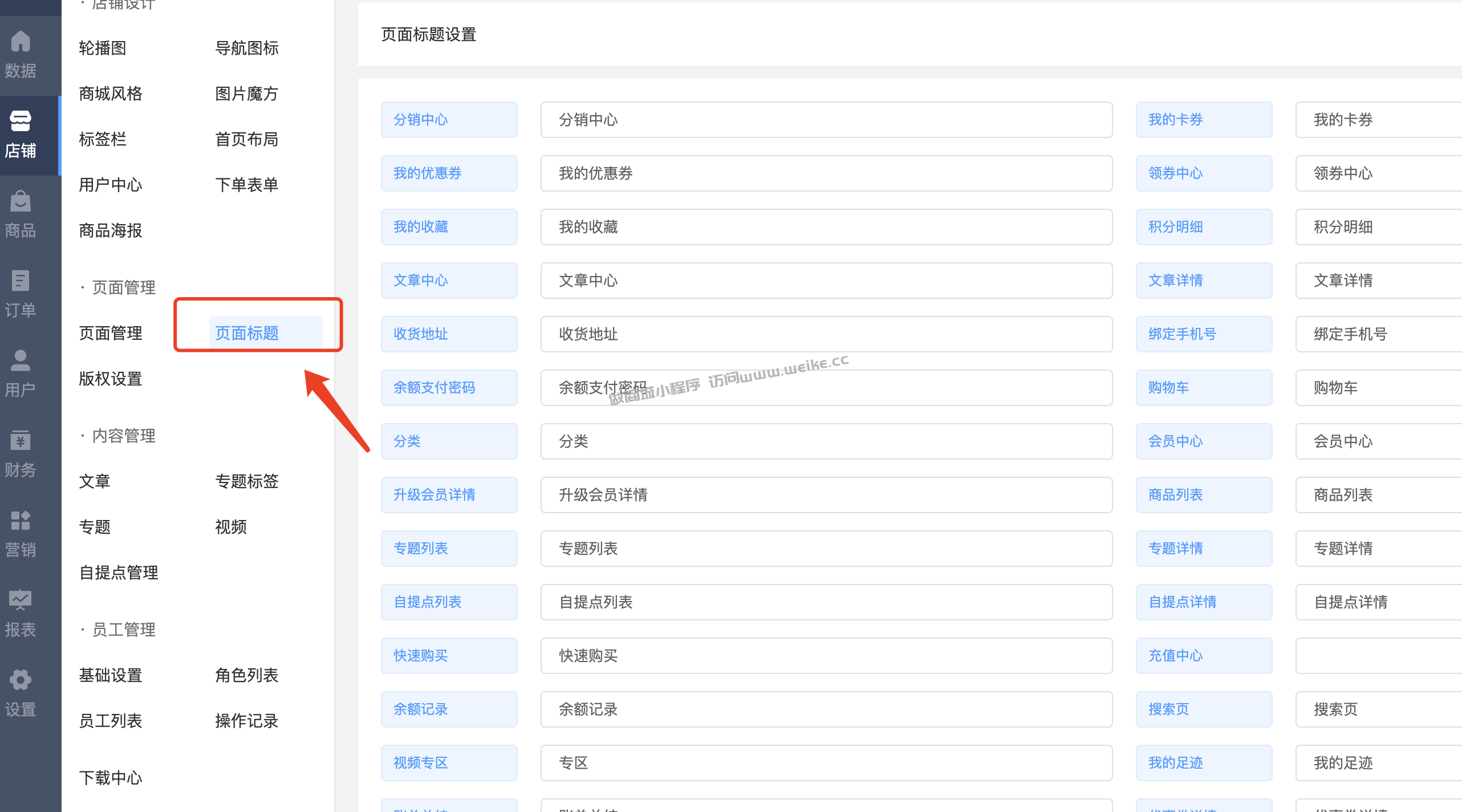Open the 商品 sidebar section
The width and height of the screenshot is (1462, 812).
21,215
